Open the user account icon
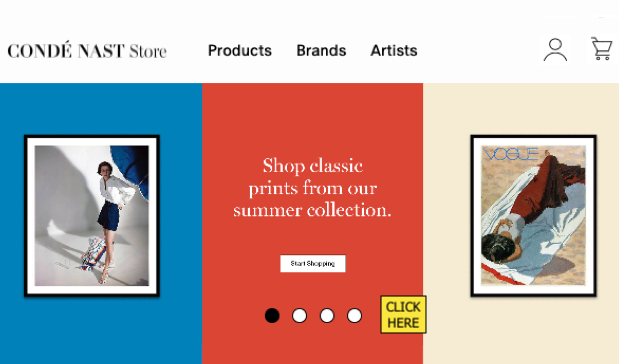 tap(555, 50)
